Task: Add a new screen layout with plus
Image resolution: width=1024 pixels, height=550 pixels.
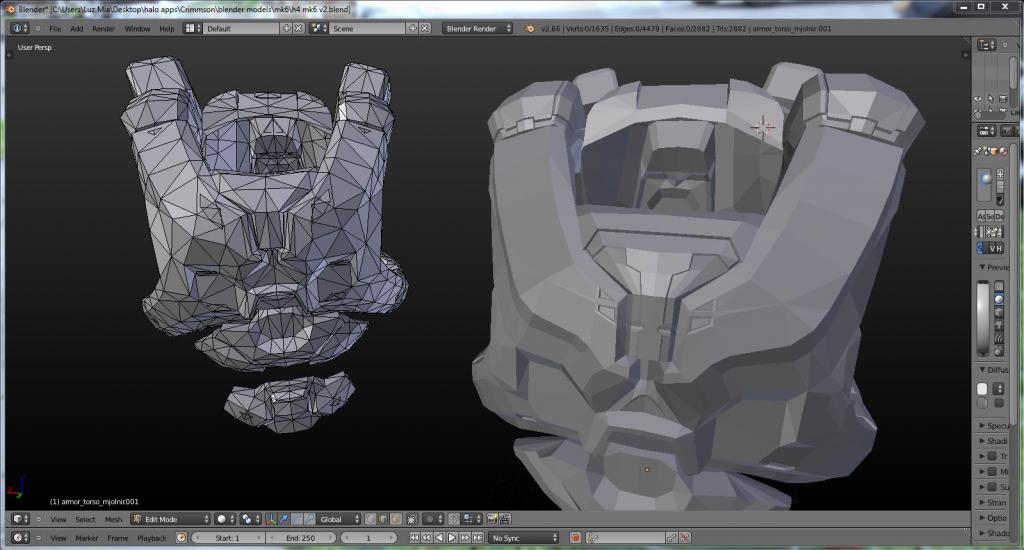Action: coord(286,28)
